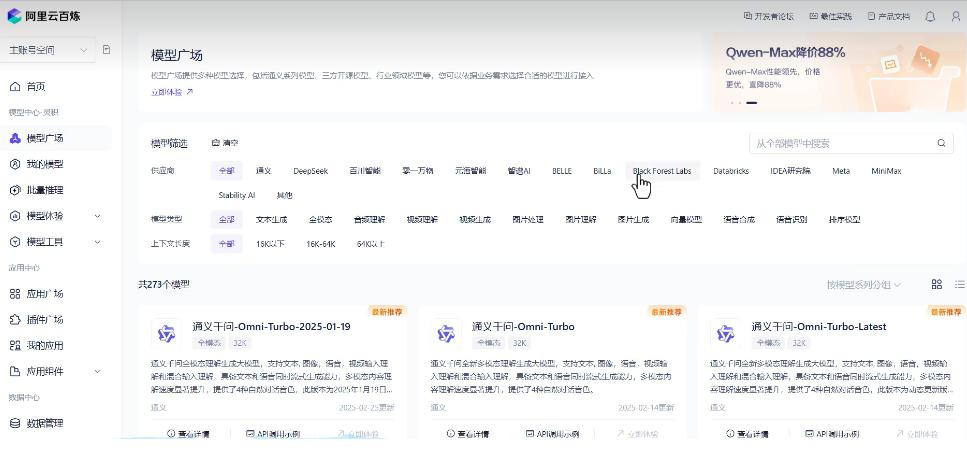The image size is (967, 461).
Task: Open 模型广场 in the sidebar
Action: pyautogui.click(x=56, y=138)
